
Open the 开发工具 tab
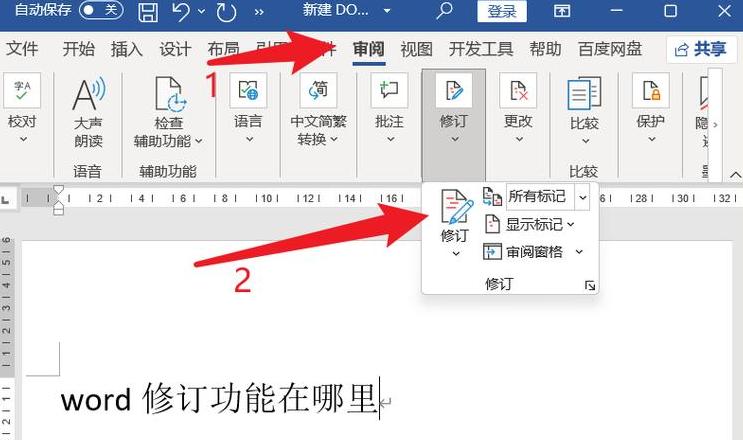coord(481,49)
